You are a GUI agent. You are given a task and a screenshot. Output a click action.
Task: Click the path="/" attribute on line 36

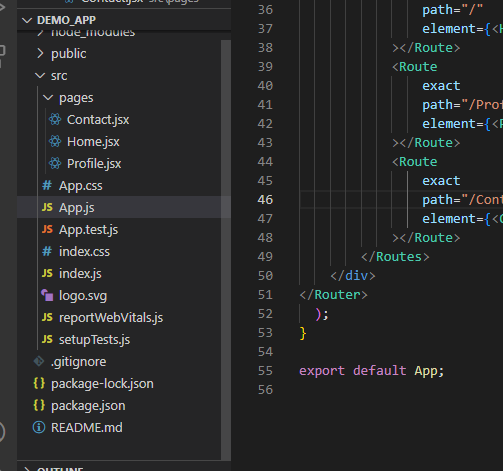453,10
